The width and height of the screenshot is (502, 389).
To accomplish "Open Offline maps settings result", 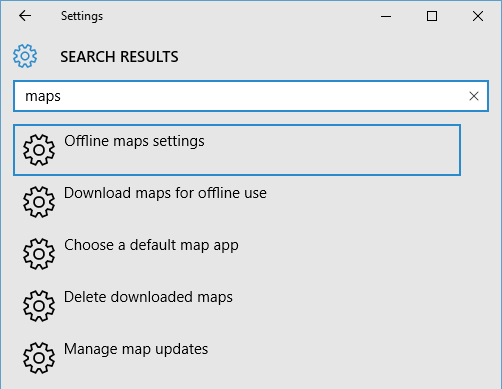I will click(x=237, y=150).
